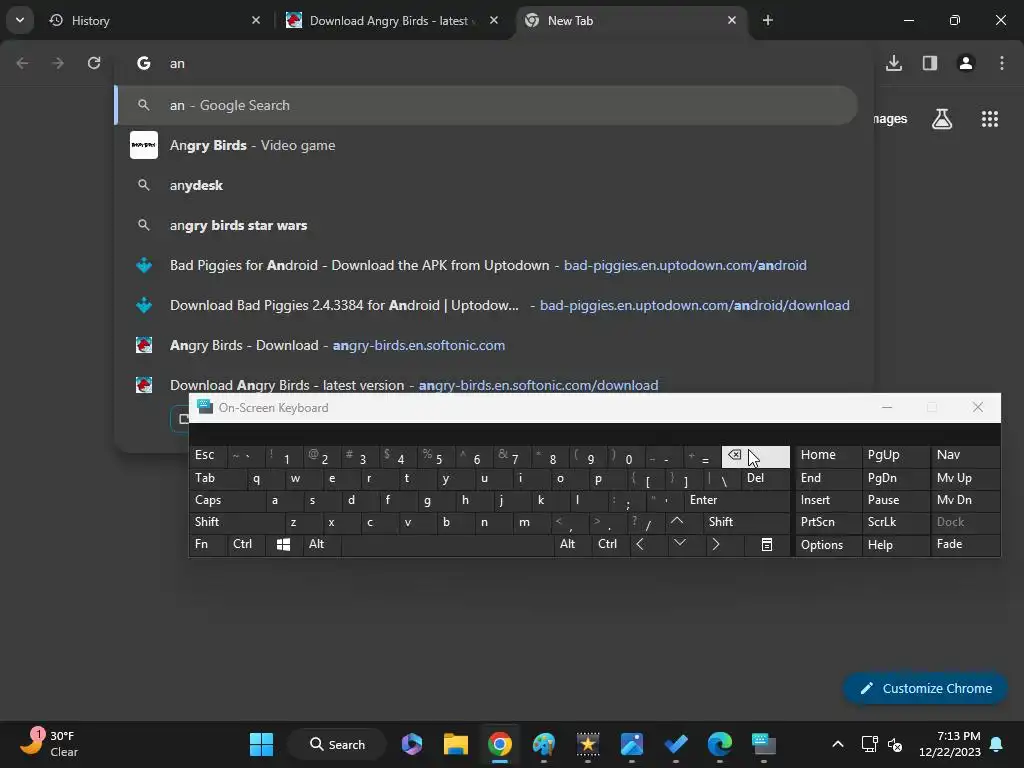1024x768 pixels.
Task: Open a new tab with plus button
Action: (x=768, y=20)
